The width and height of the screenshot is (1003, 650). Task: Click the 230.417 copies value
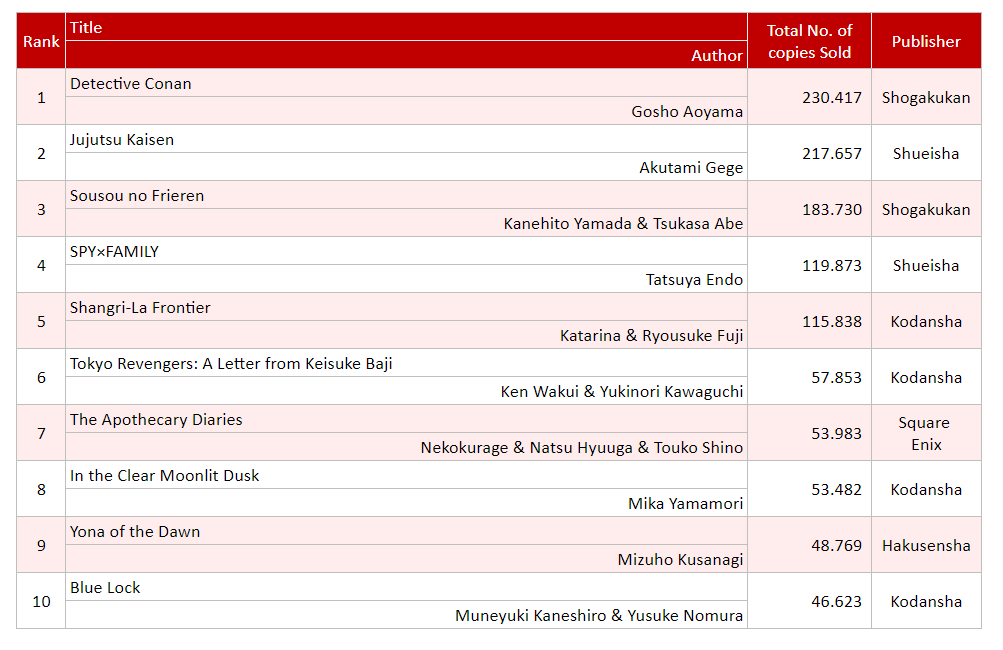(x=832, y=97)
